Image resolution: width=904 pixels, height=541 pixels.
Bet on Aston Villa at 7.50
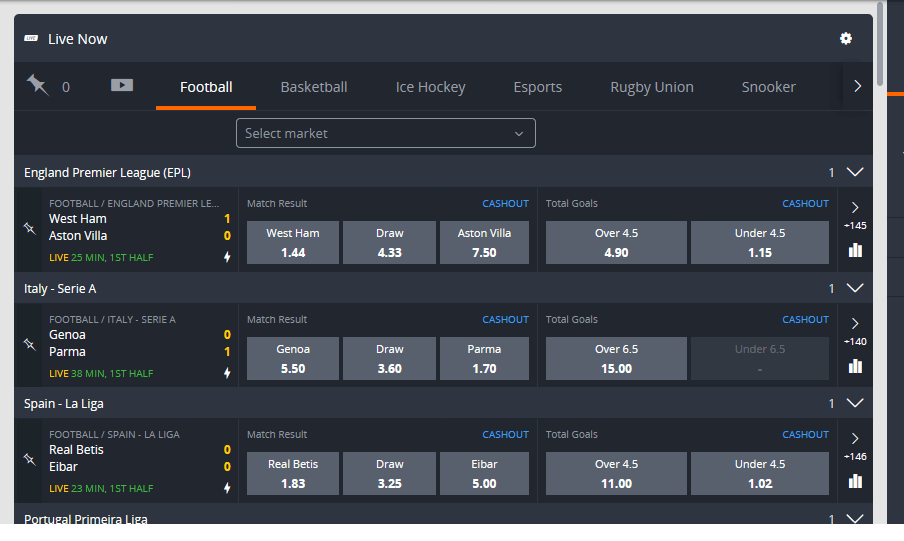point(484,242)
